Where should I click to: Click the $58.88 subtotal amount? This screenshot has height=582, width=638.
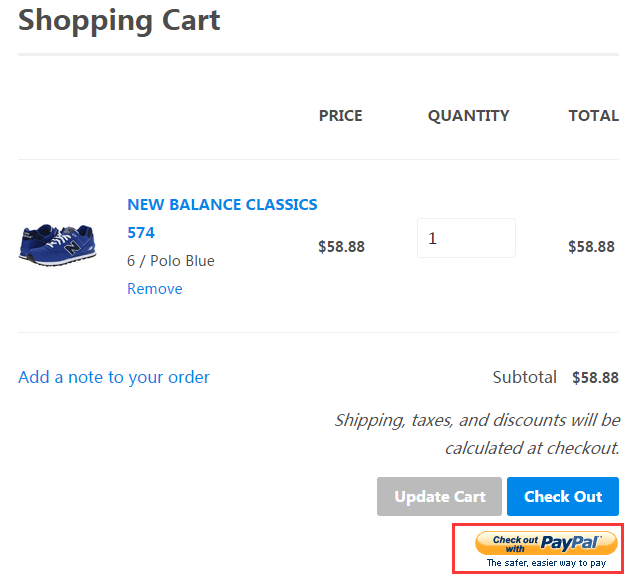click(x=595, y=378)
